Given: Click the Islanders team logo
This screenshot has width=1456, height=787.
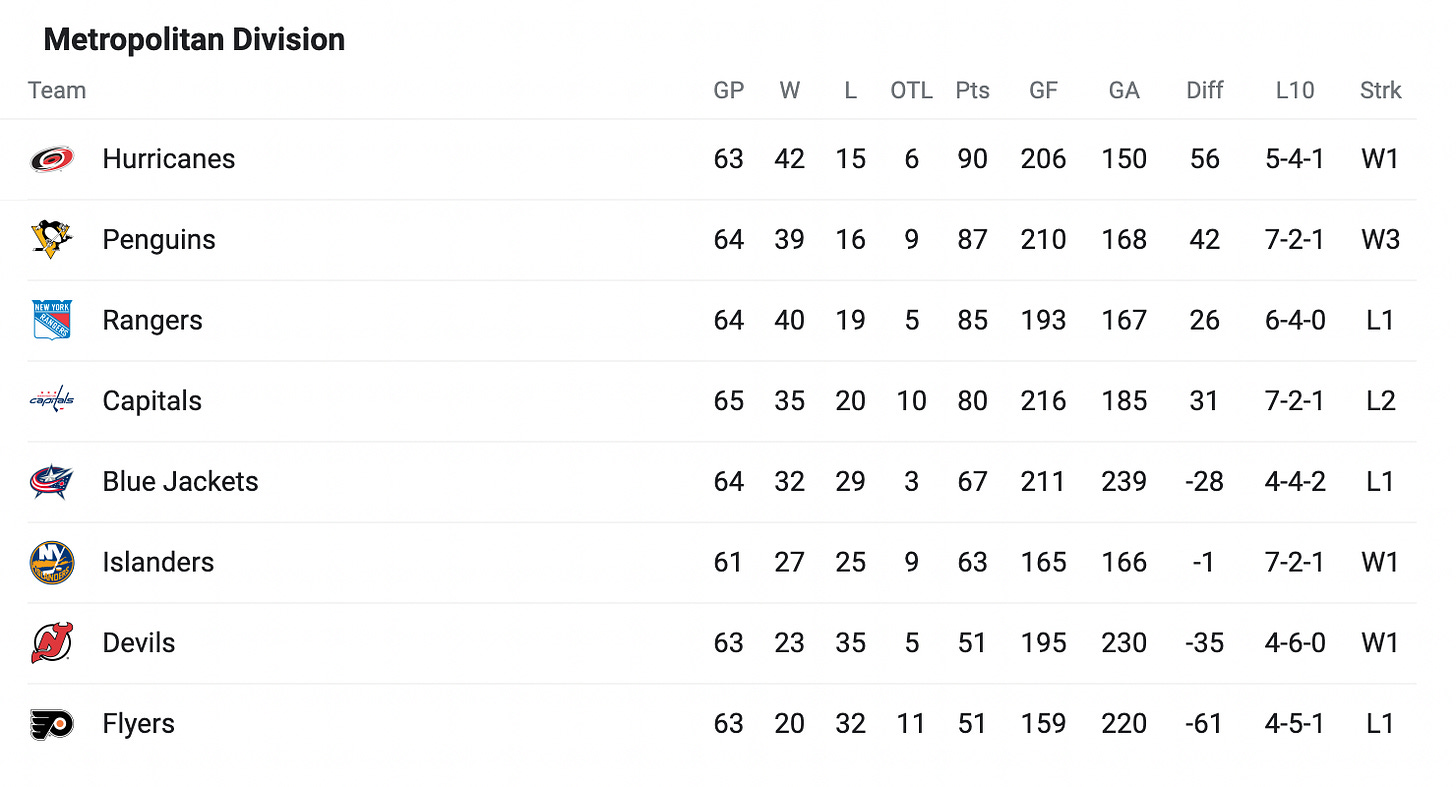Looking at the screenshot, I should [x=51, y=563].
